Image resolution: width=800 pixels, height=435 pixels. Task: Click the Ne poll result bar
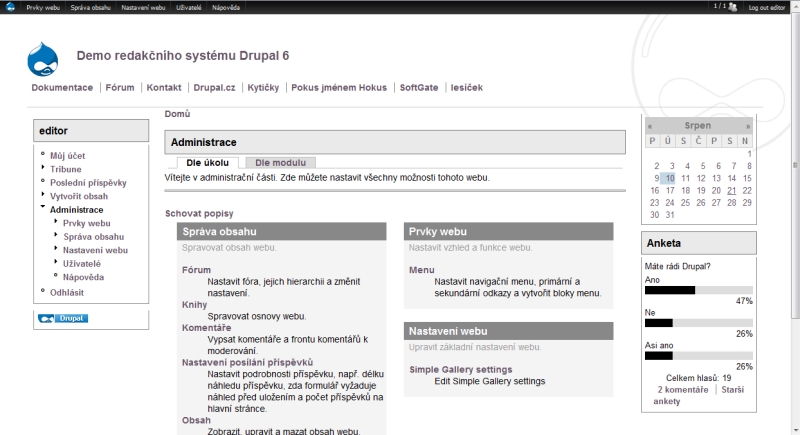pyautogui.click(x=698, y=323)
